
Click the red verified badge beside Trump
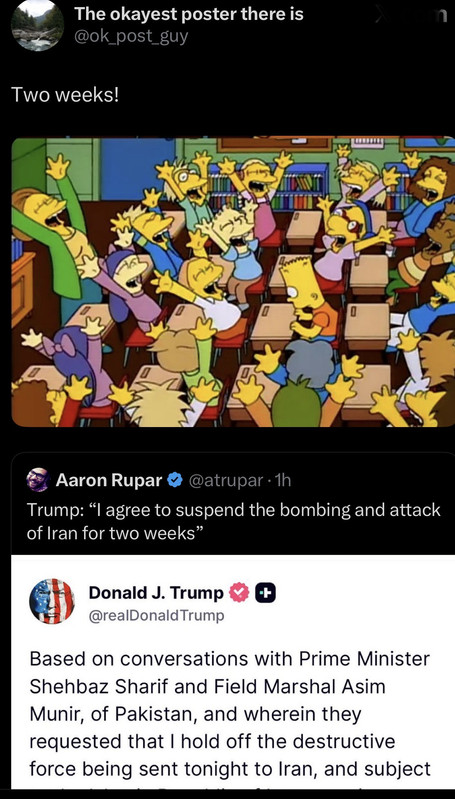[237, 593]
